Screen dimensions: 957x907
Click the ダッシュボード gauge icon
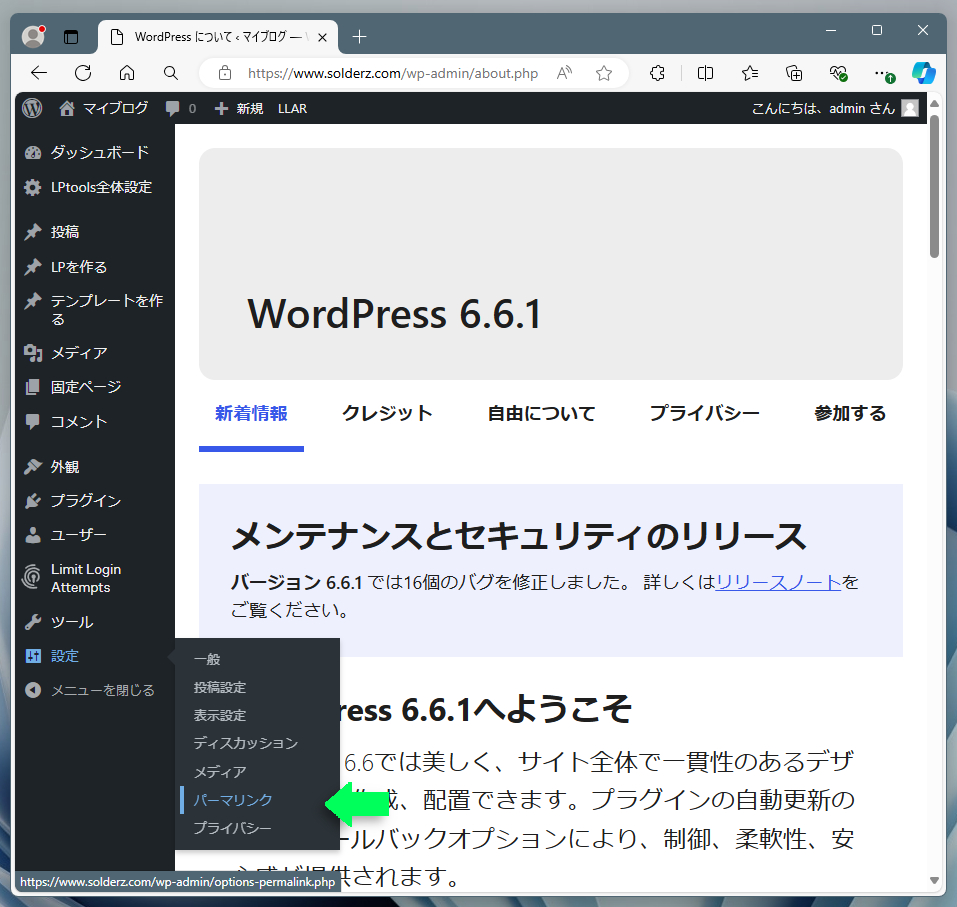[x=32, y=153]
